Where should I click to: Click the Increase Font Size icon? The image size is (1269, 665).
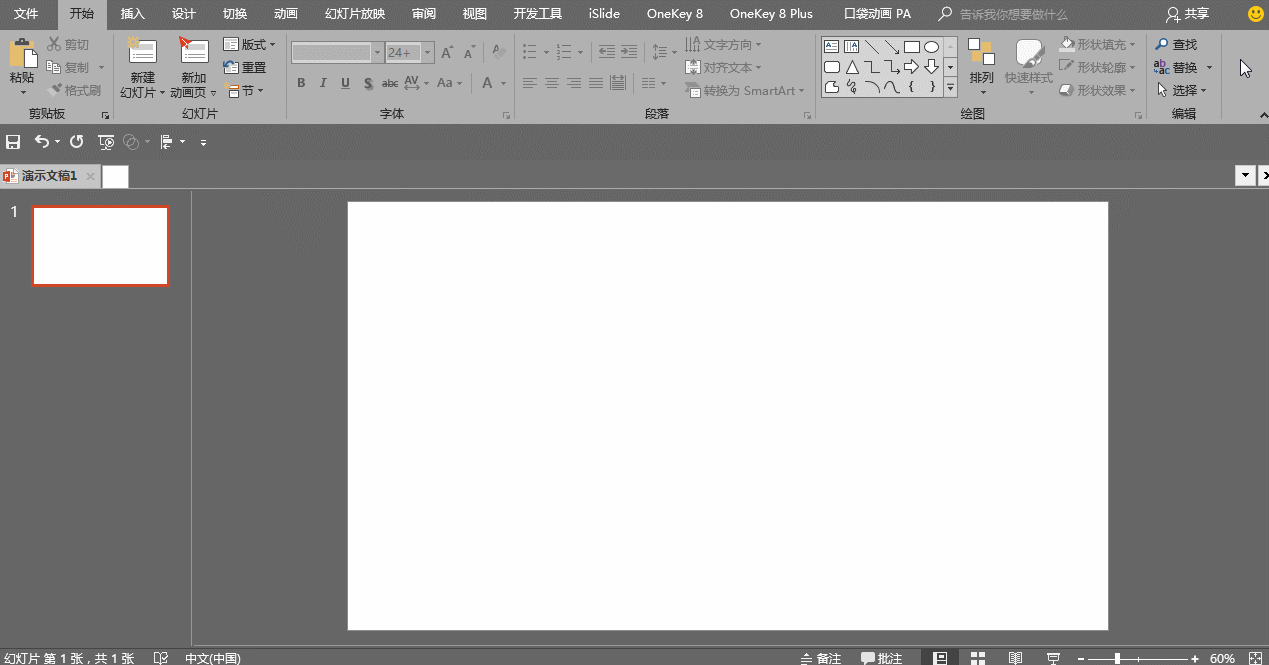pos(446,52)
